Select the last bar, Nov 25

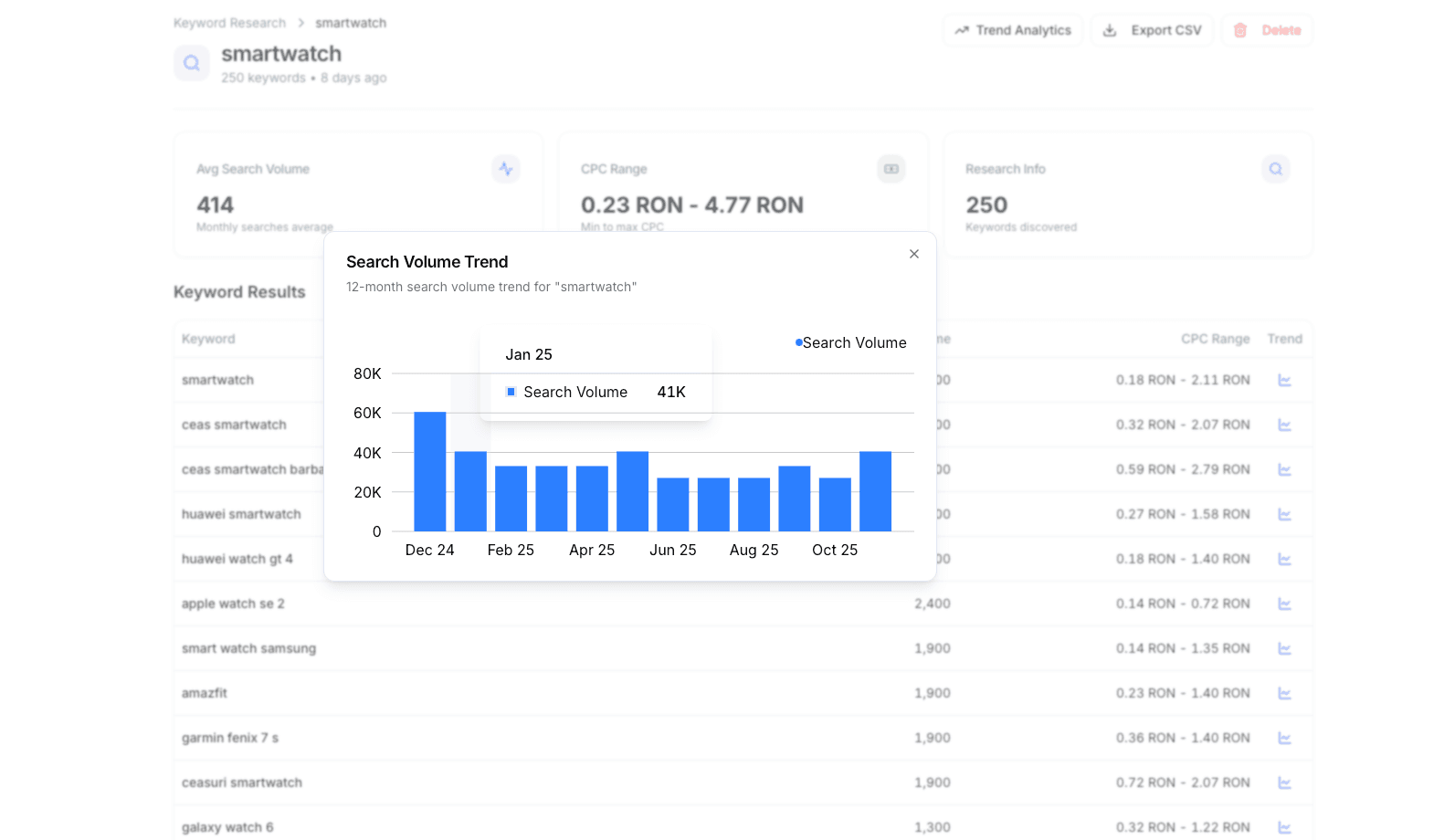(x=875, y=491)
